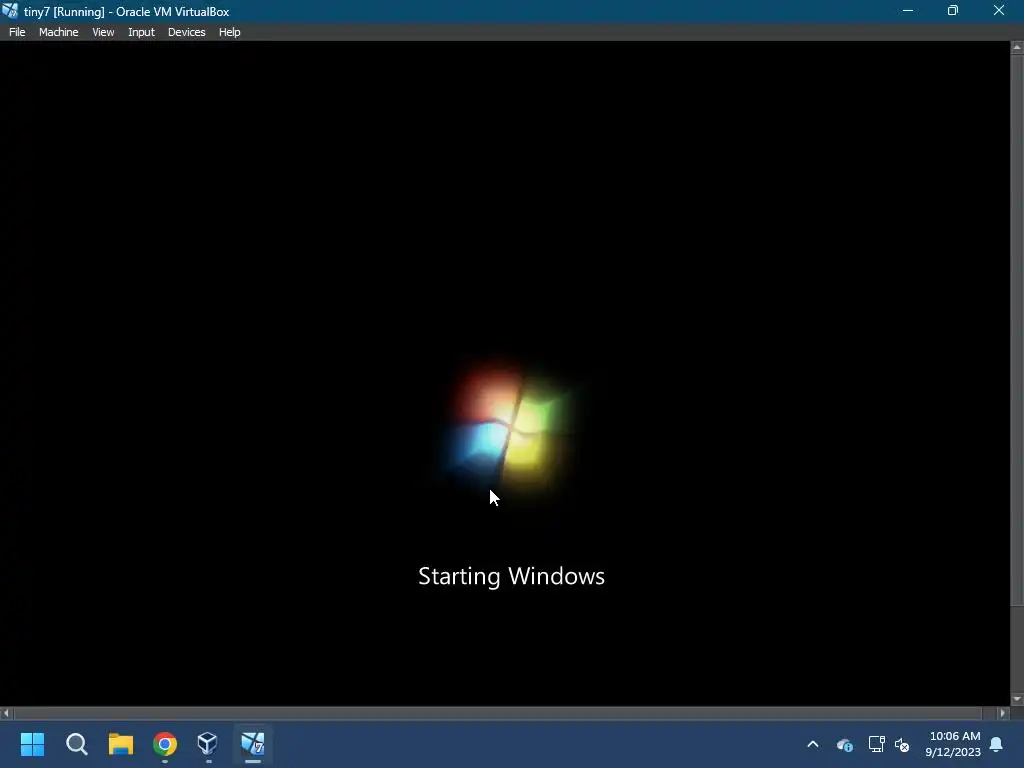
Task: Show hidden system tray icons
Action: [x=813, y=744]
